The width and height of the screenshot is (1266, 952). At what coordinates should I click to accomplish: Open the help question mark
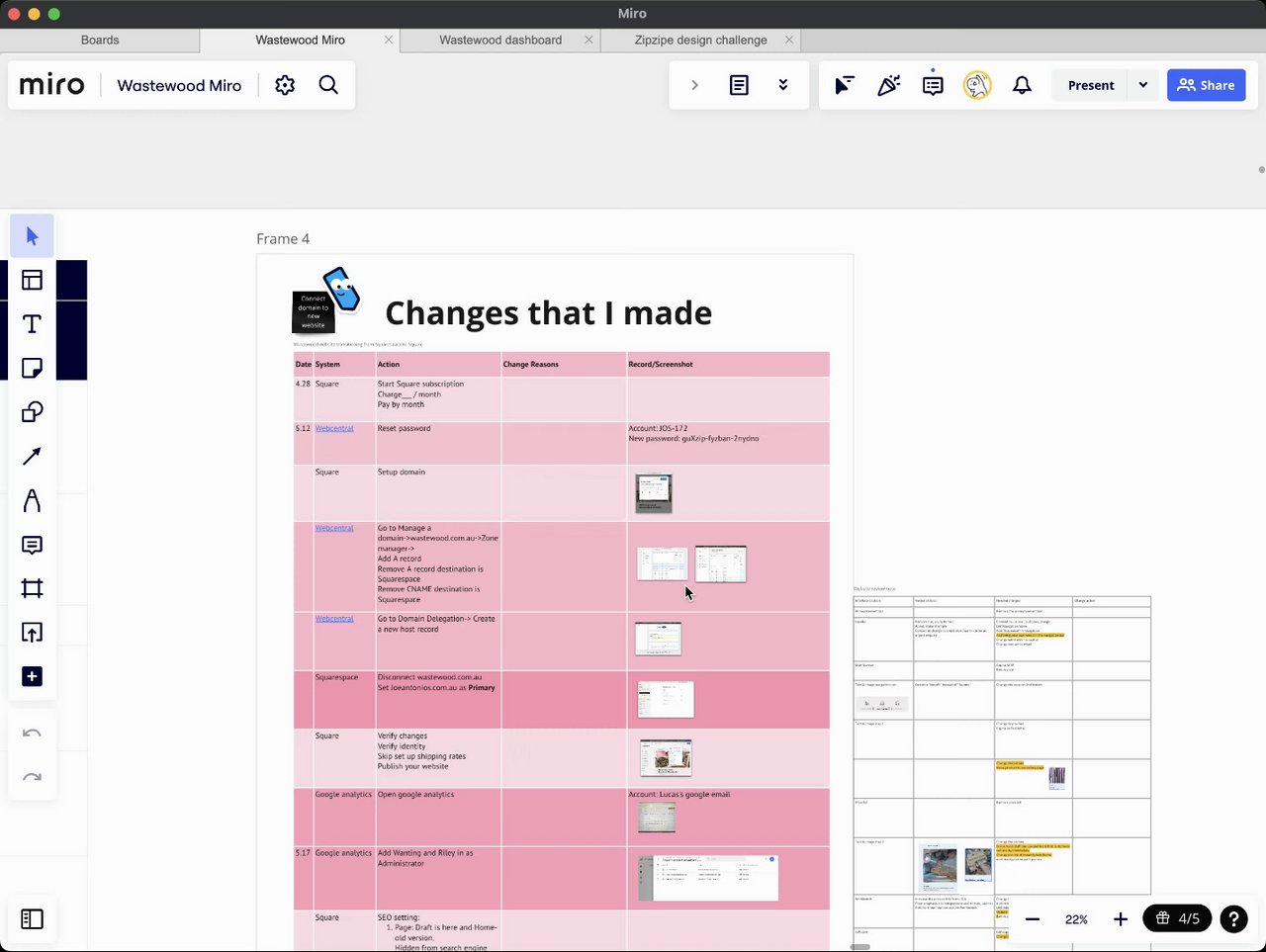pyautogui.click(x=1233, y=919)
